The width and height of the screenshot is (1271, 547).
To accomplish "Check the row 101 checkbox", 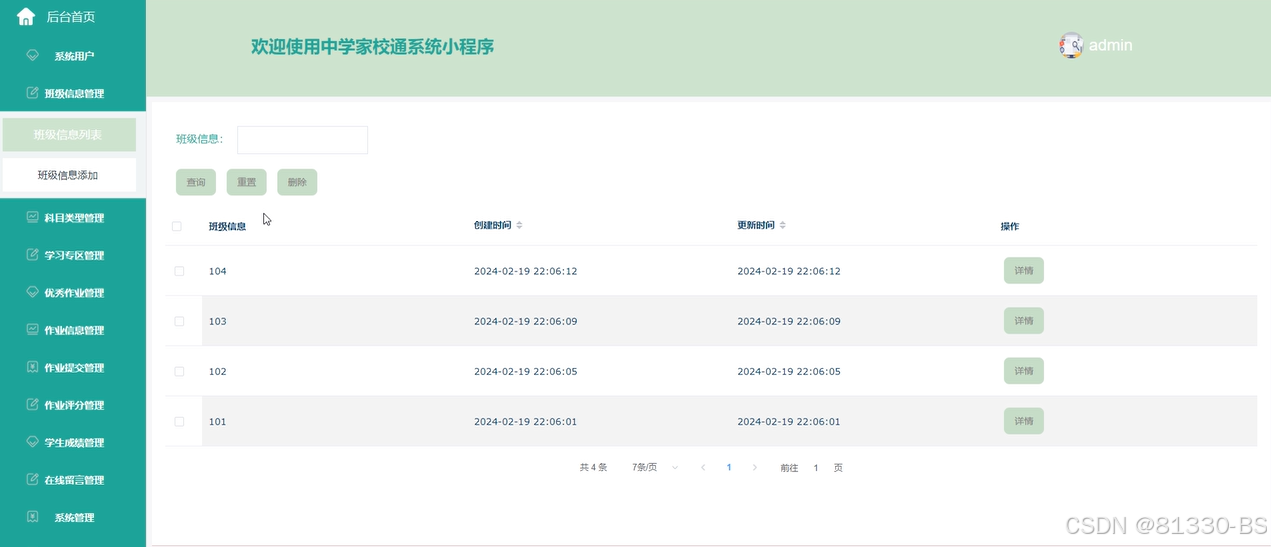I will pos(179,421).
